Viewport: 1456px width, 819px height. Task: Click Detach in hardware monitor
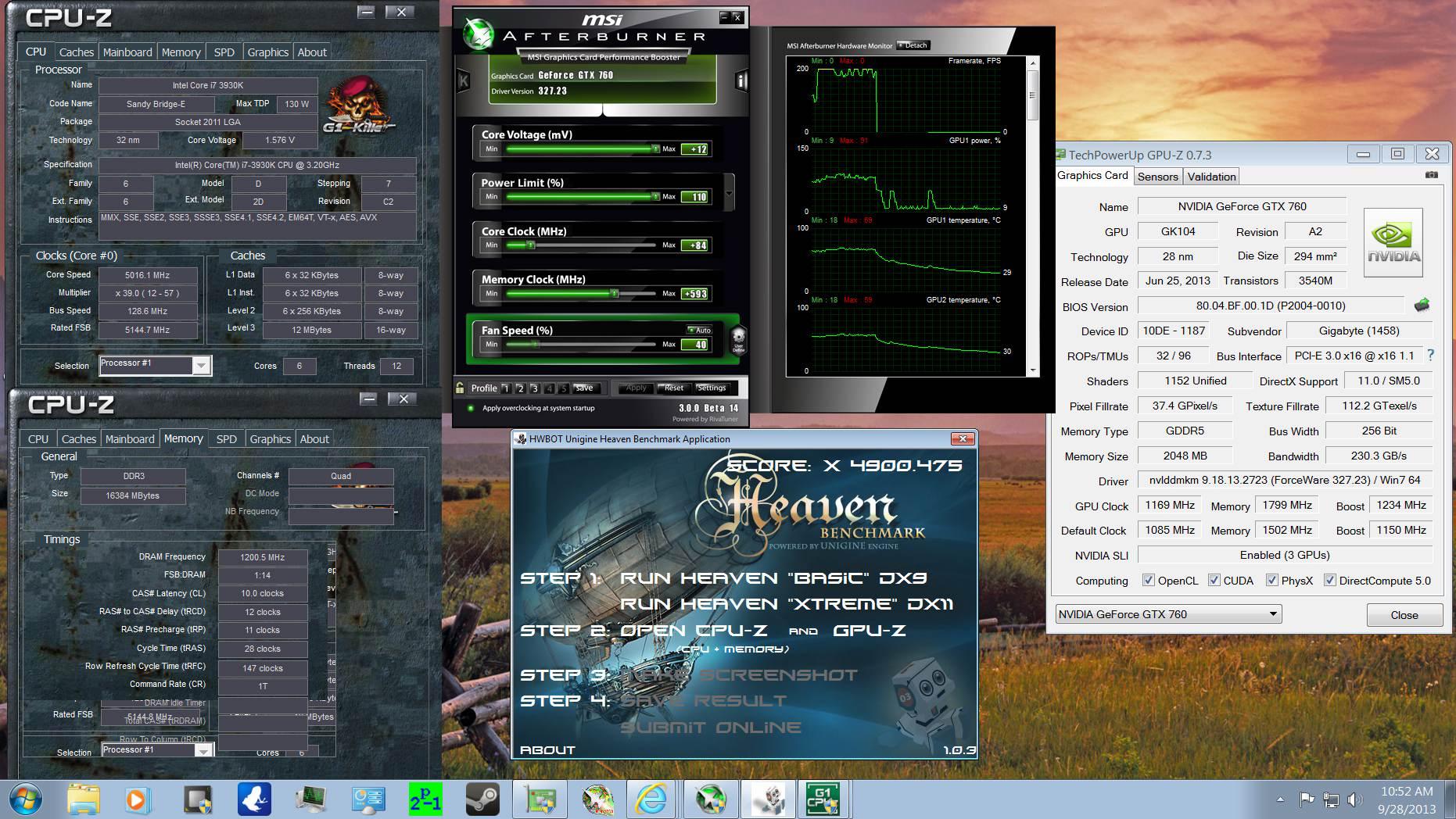pyautogui.click(x=913, y=45)
